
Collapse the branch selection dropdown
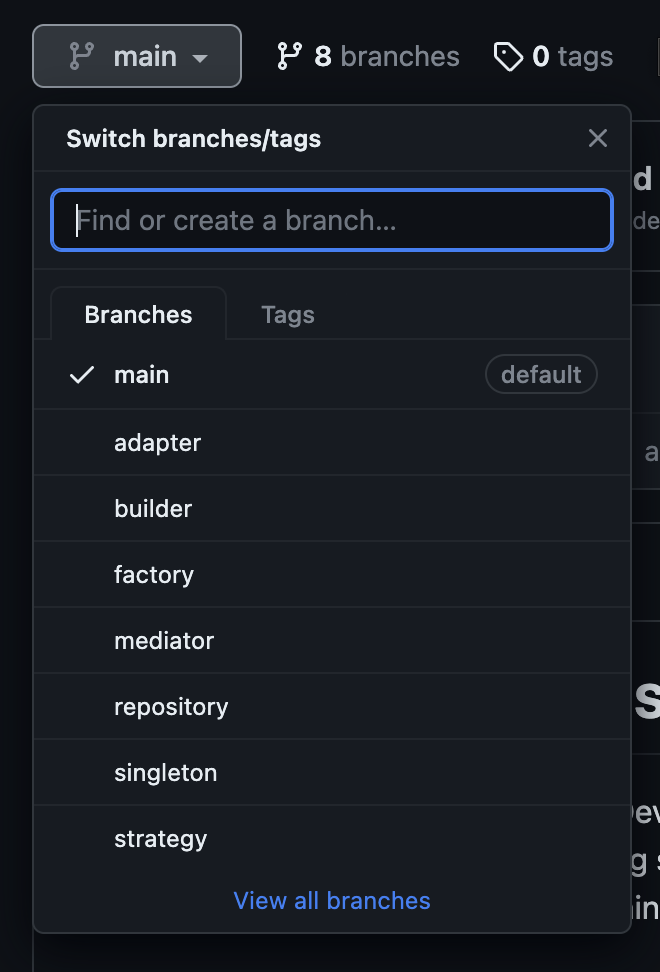click(137, 56)
